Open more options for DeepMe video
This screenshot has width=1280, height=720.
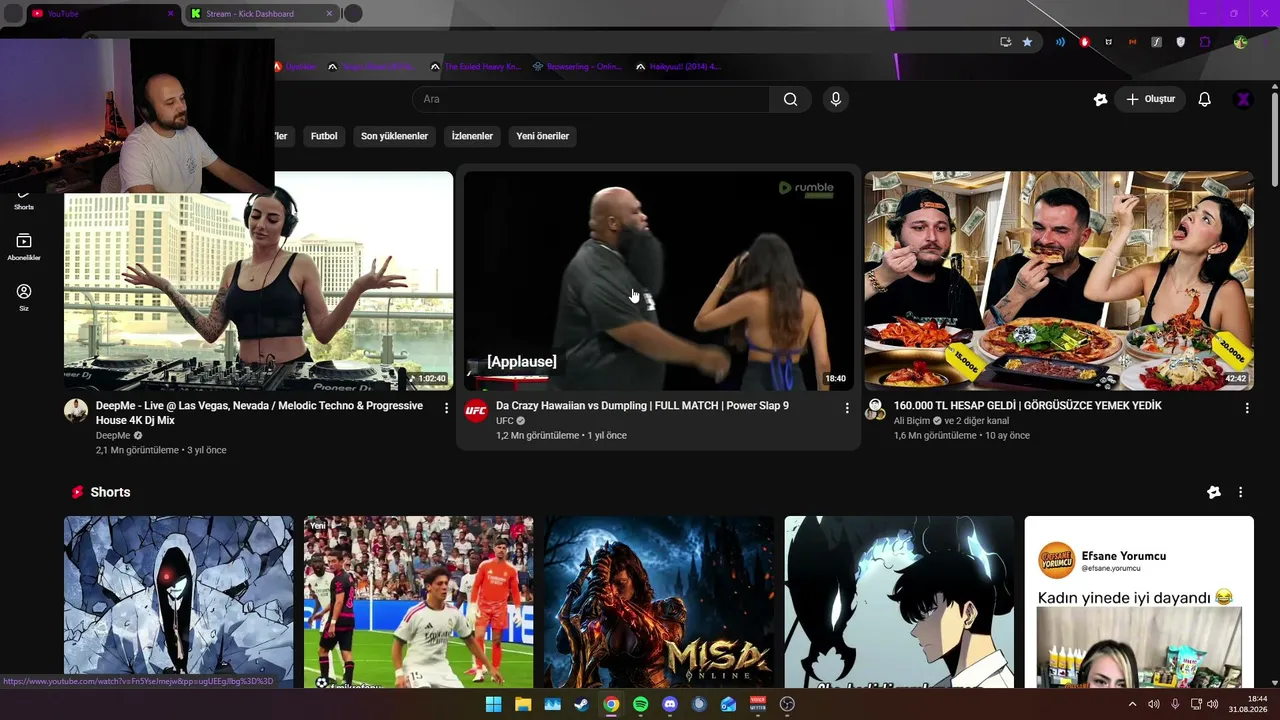(447, 408)
